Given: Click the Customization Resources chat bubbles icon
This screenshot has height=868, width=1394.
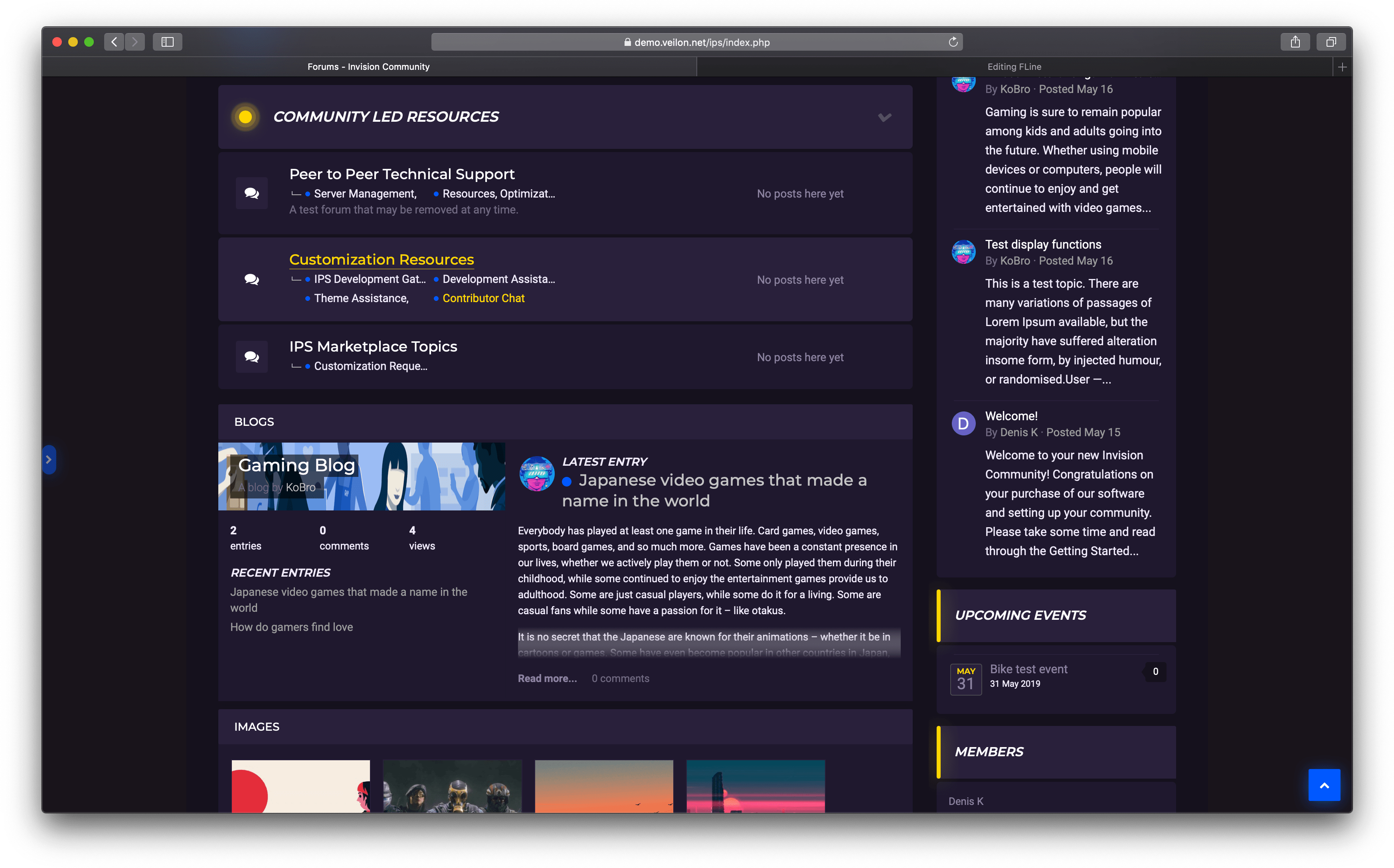Looking at the screenshot, I should click(x=251, y=280).
